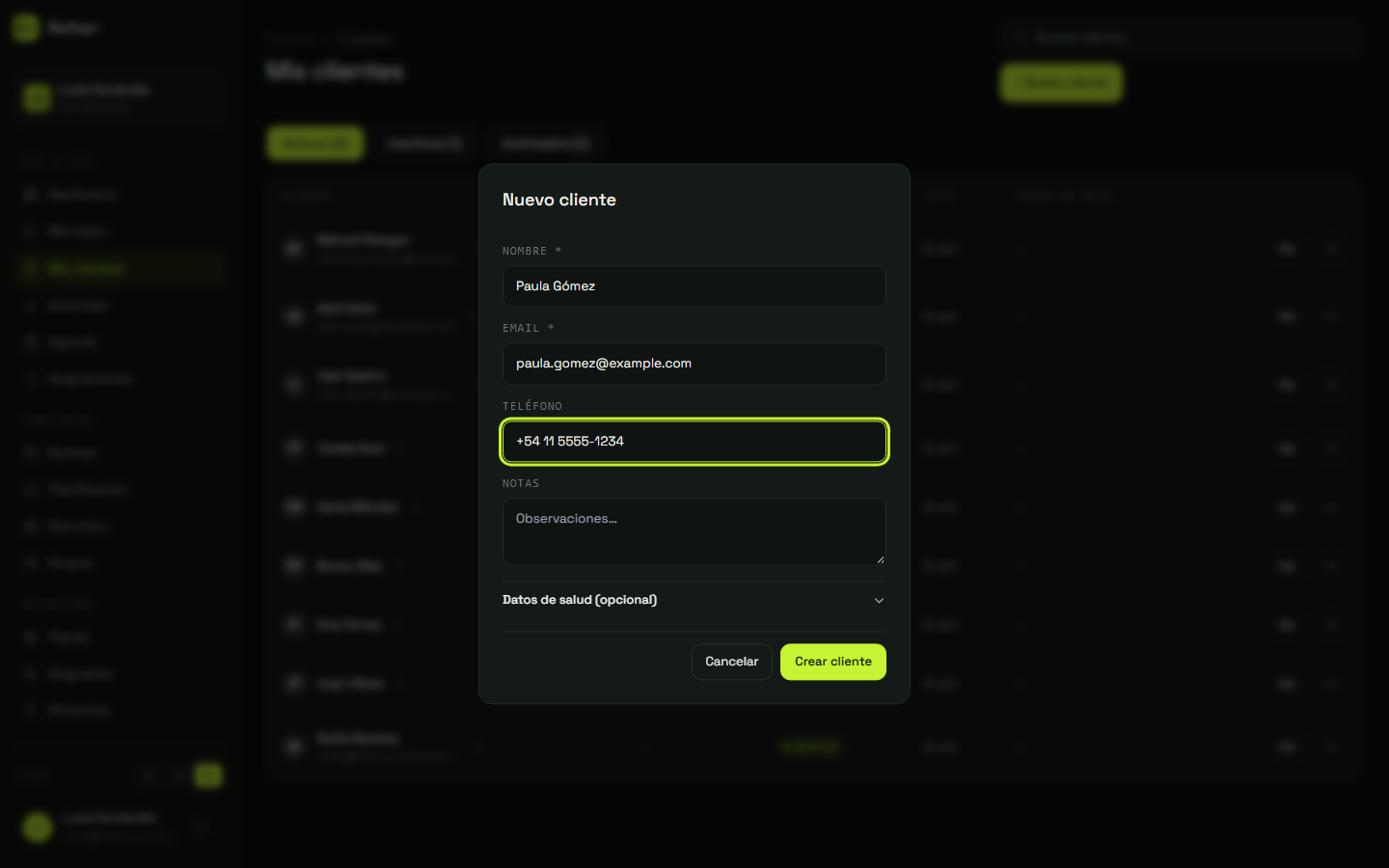Click the Nombre field with Paula Gómez
Viewport: 1389px width, 868px height.
[694, 286]
